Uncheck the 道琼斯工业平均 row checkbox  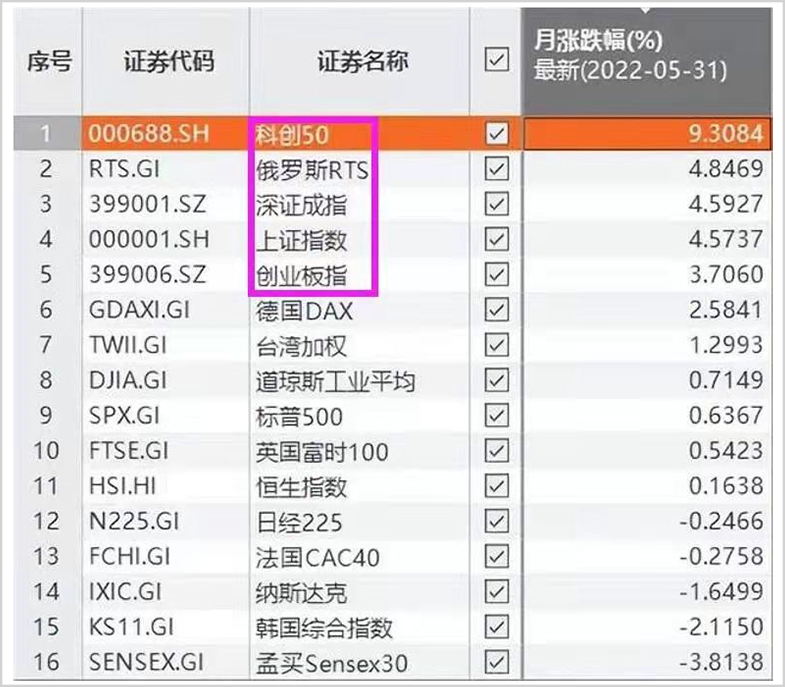pos(497,380)
